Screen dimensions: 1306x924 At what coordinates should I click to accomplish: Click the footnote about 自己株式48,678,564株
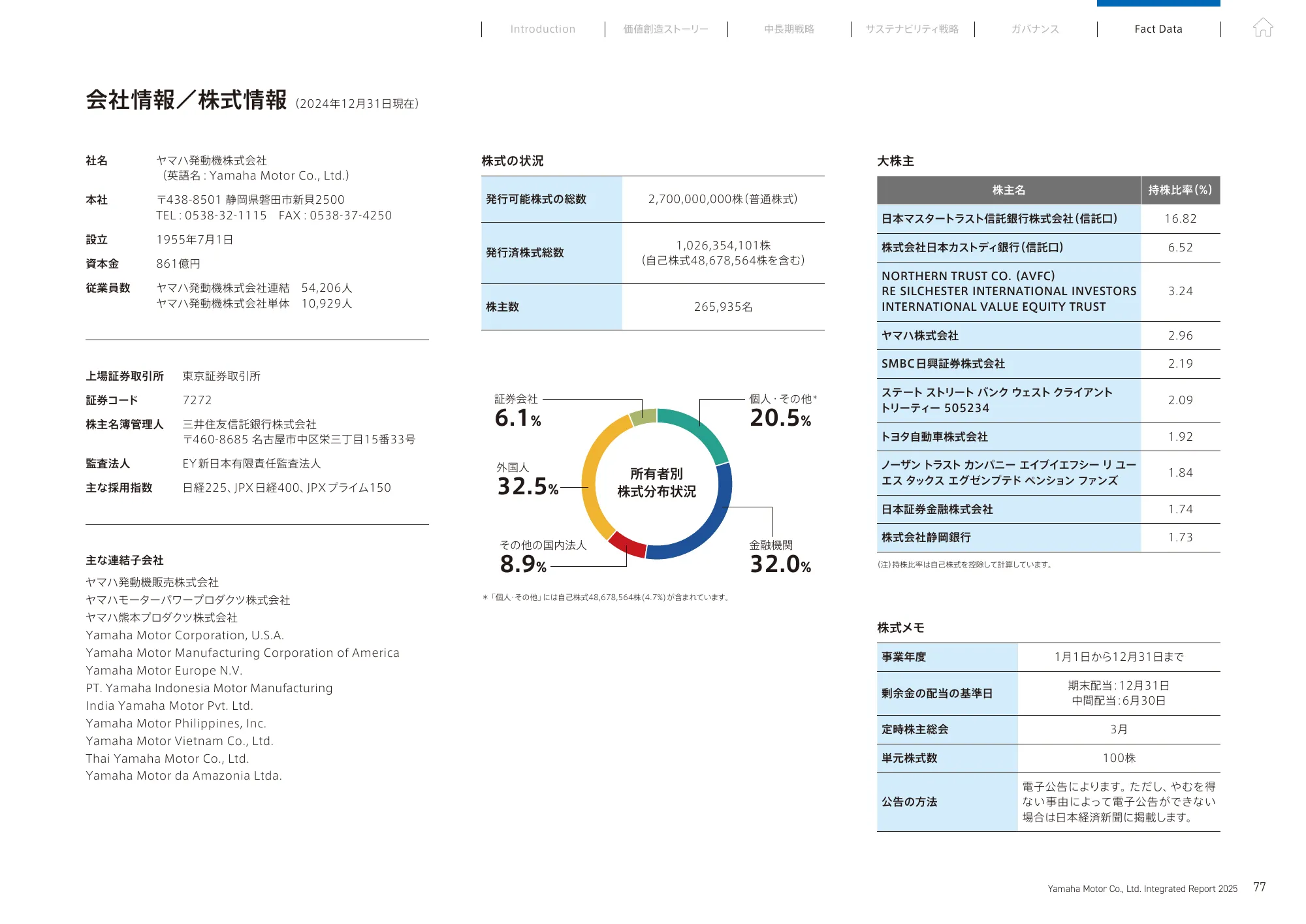pyautogui.click(x=606, y=596)
